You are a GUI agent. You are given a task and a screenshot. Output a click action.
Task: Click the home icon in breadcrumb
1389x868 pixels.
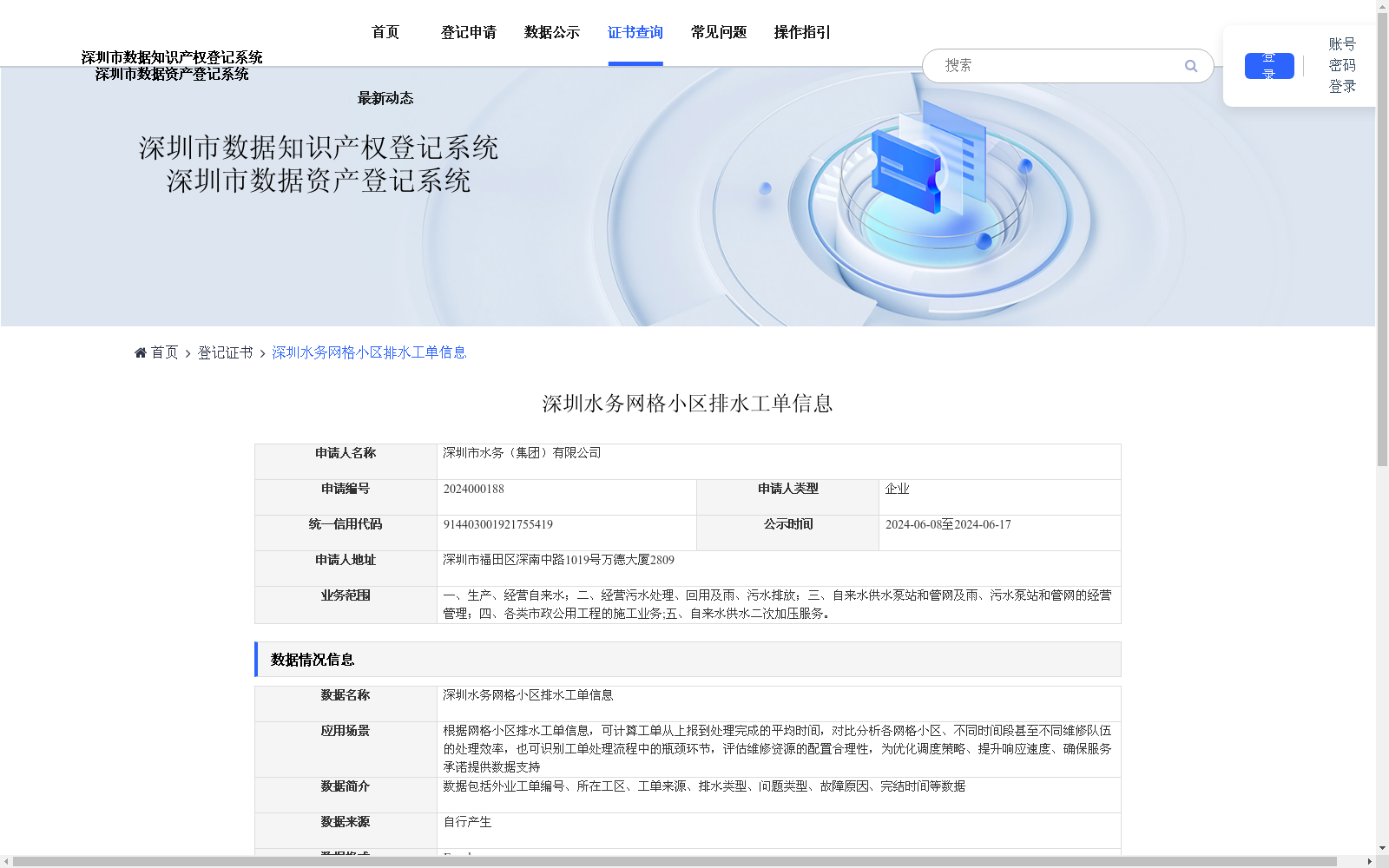point(141,352)
